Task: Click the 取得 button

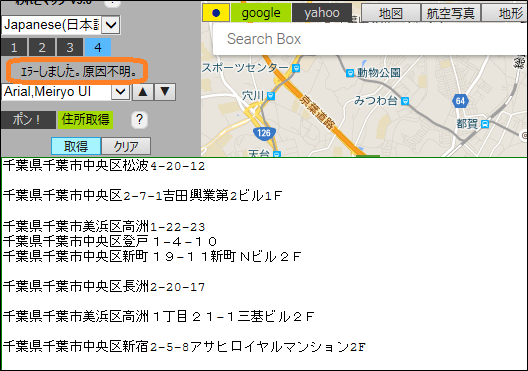Action: [x=76, y=146]
